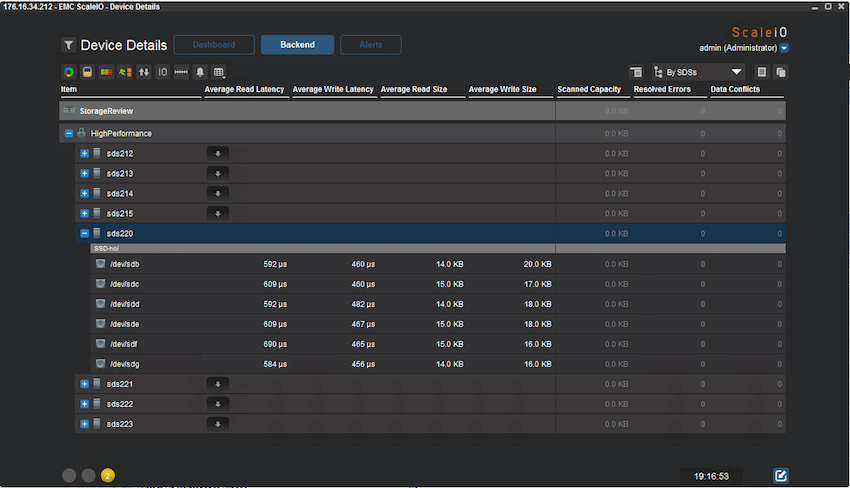Sort by Average Write Latency column header

(x=333, y=89)
